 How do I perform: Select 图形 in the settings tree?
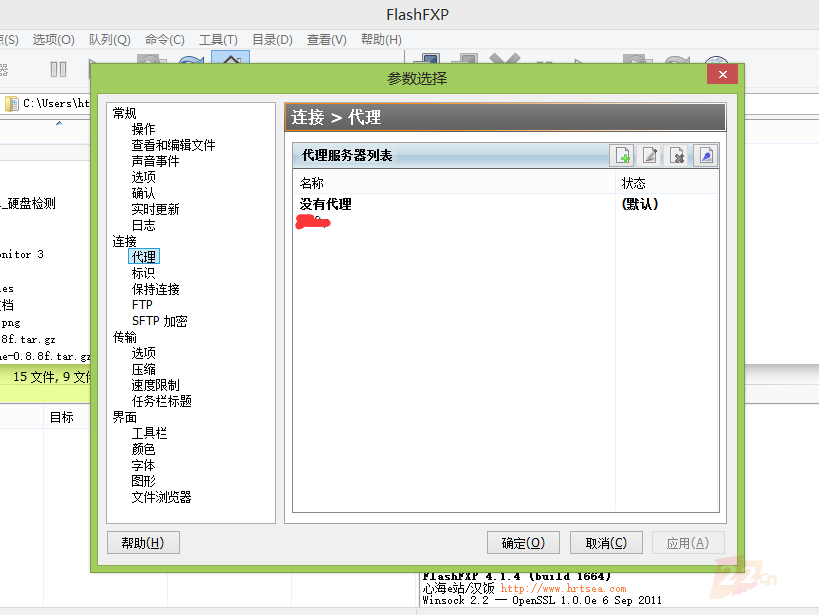pyautogui.click(x=143, y=481)
